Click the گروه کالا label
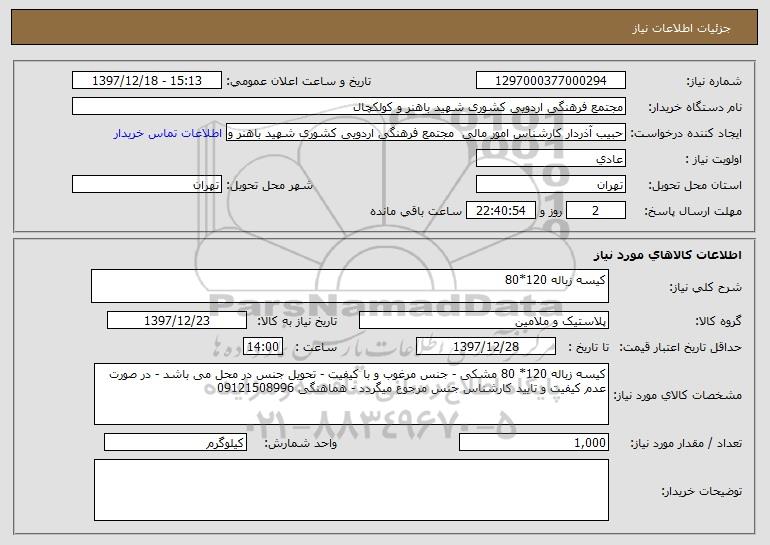The image size is (770, 545). pyautogui.click(x=718, y=322)
